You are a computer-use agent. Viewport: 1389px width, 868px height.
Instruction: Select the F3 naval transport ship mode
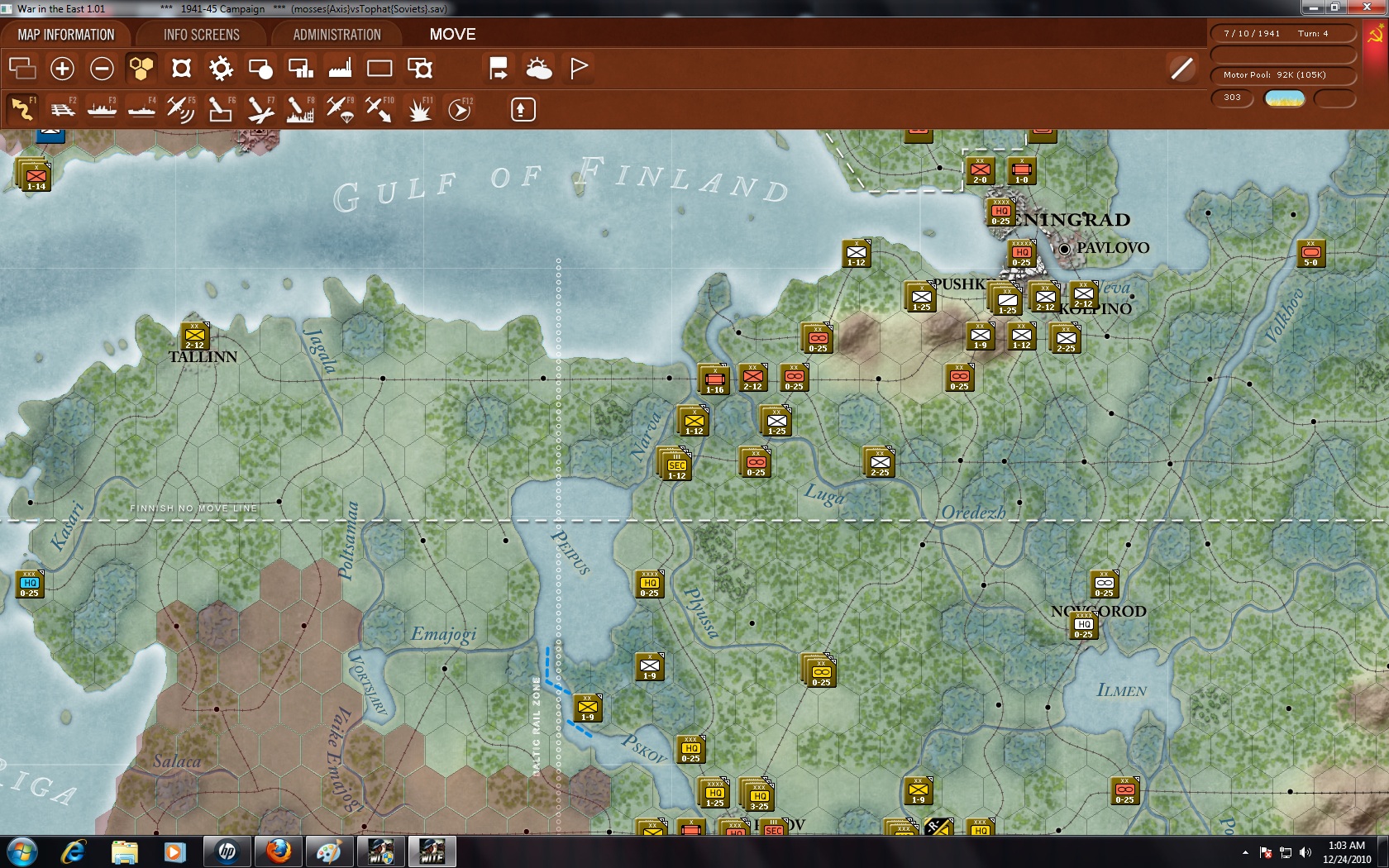coord(102,109)
